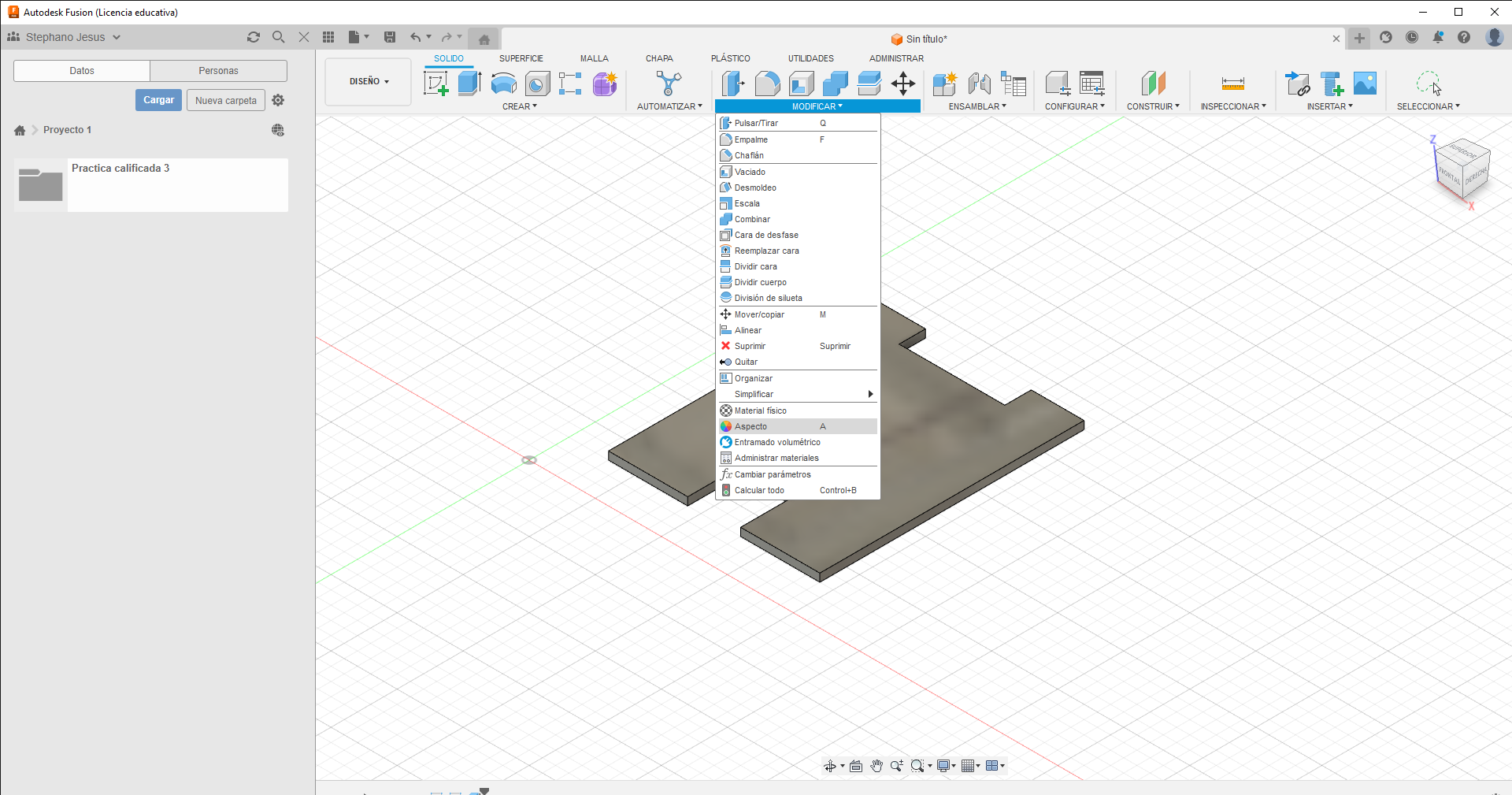Image resolution: width=1512 pixels, height=795 pixels.
Task: Click the Select tool icon
Action: coord(1429,83)
